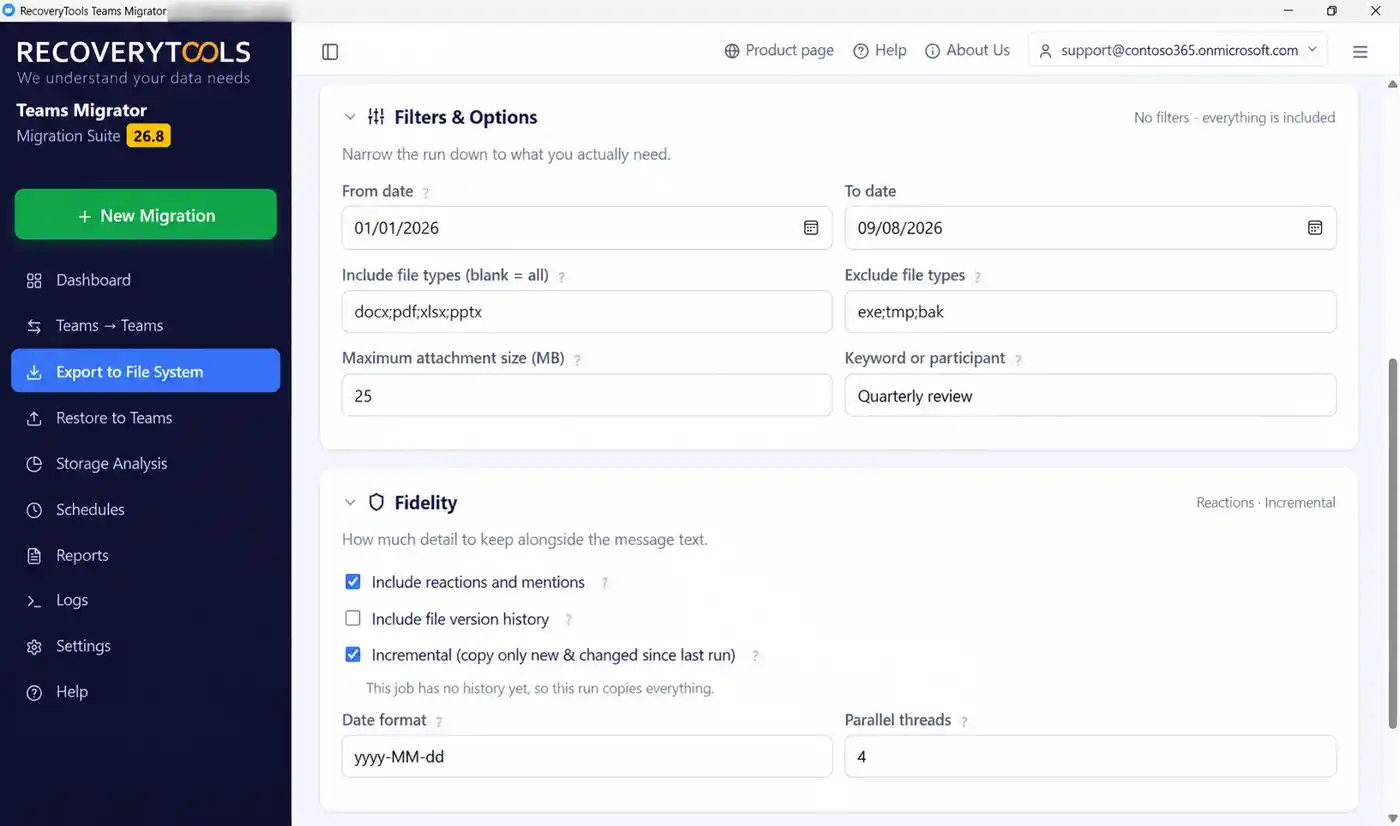This screenshot has height=826, width=1400.
Task: Click 'Reactions · Incremental' summary text
Action: coord(1265,503)
